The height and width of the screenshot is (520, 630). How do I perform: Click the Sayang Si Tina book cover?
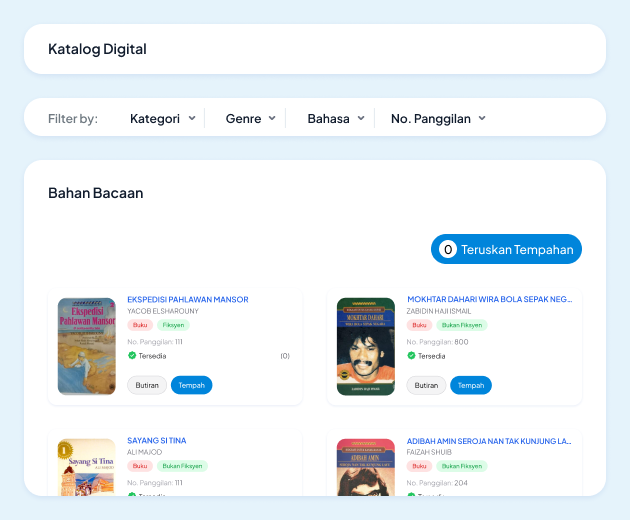coord(86,467)
